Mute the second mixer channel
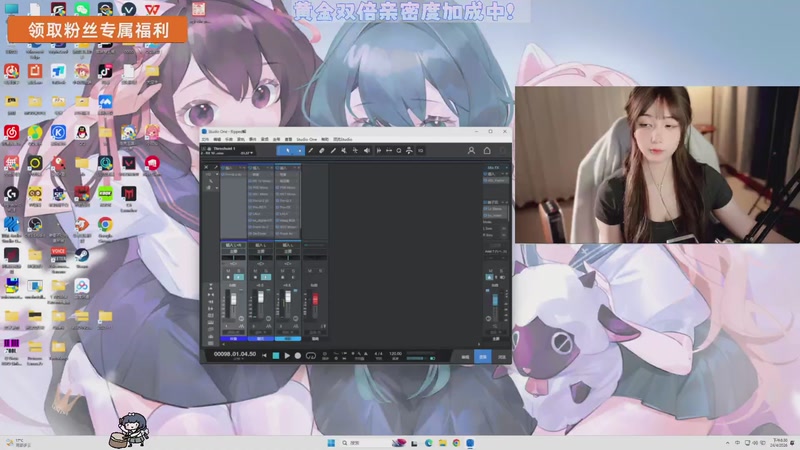 255,270
